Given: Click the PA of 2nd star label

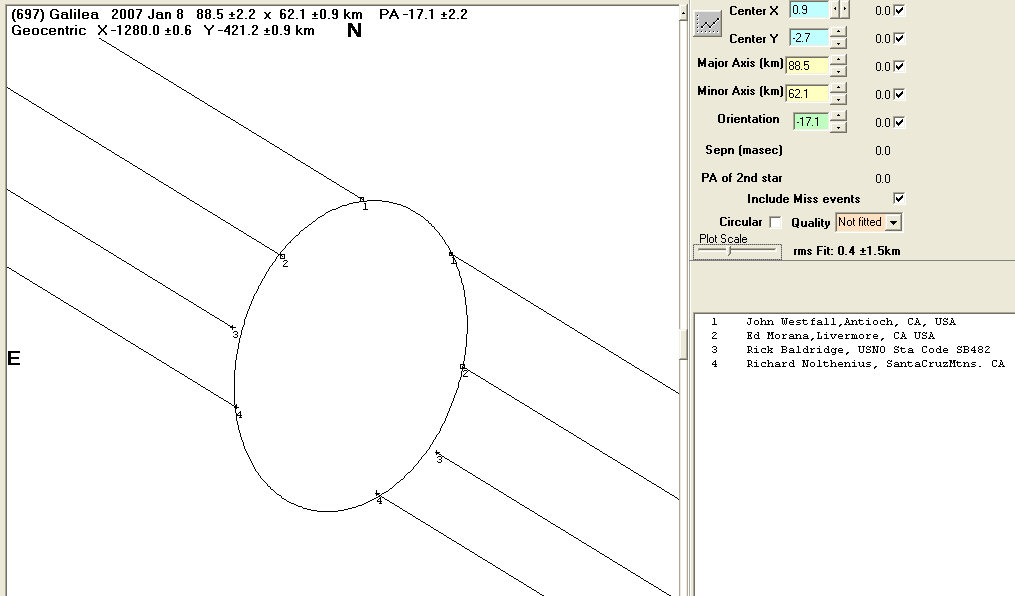Looking at the screenshot, I should (742, 177).
